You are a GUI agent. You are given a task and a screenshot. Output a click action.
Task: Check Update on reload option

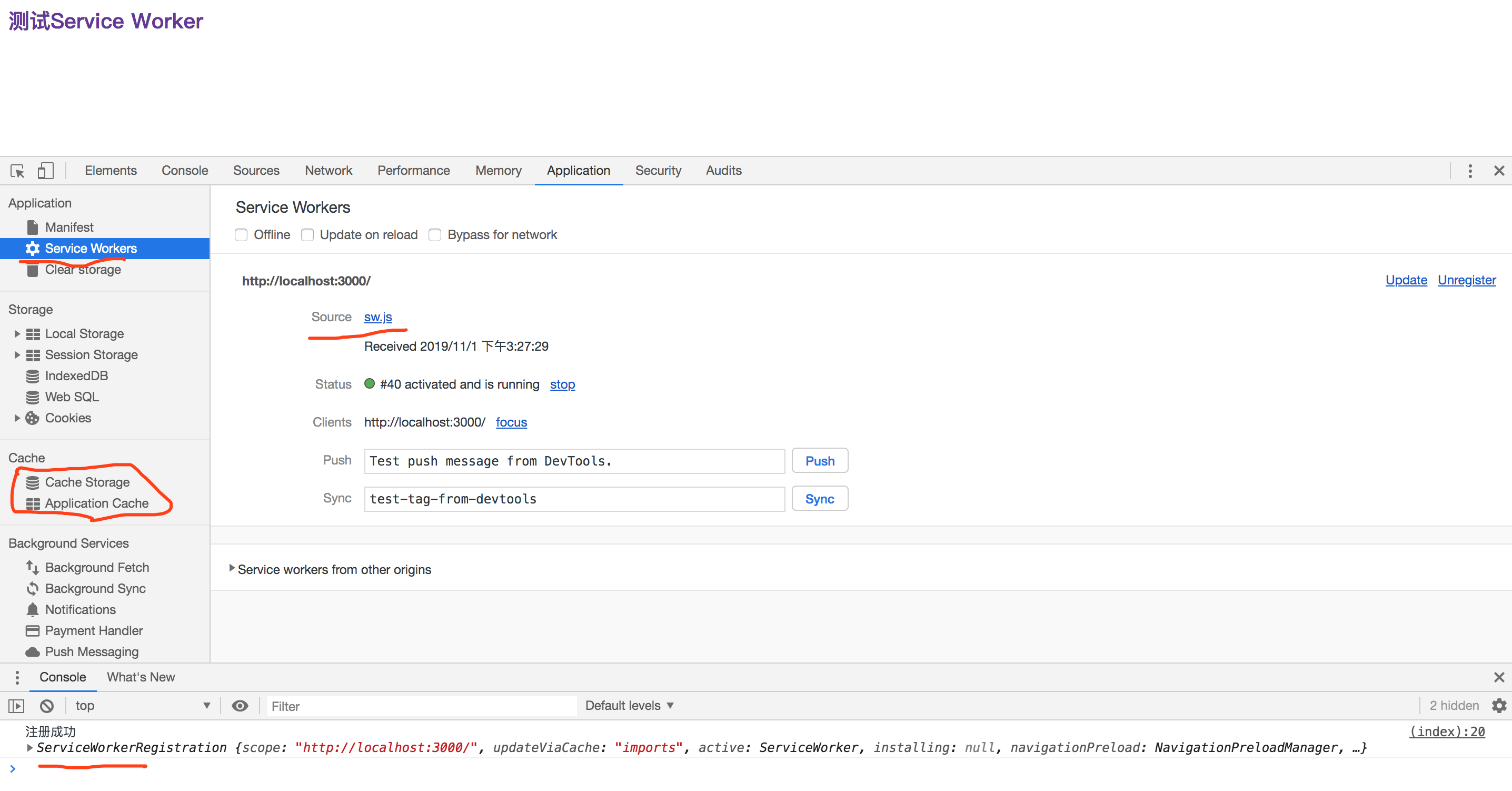tap(307, 235)
